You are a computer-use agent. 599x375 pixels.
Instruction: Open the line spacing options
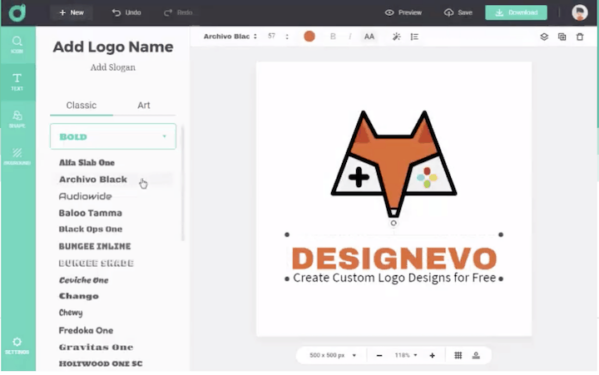tap(414, 37)
